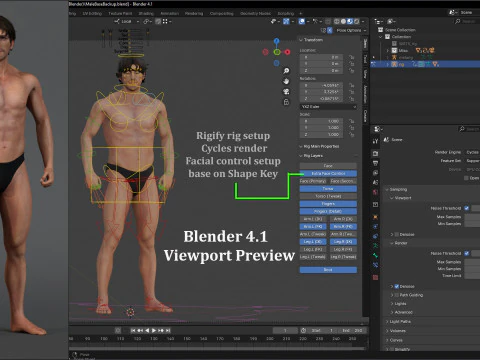Toggle Render Noise Threshold checkbox
The image size is (480, 360).
[467, 253]
